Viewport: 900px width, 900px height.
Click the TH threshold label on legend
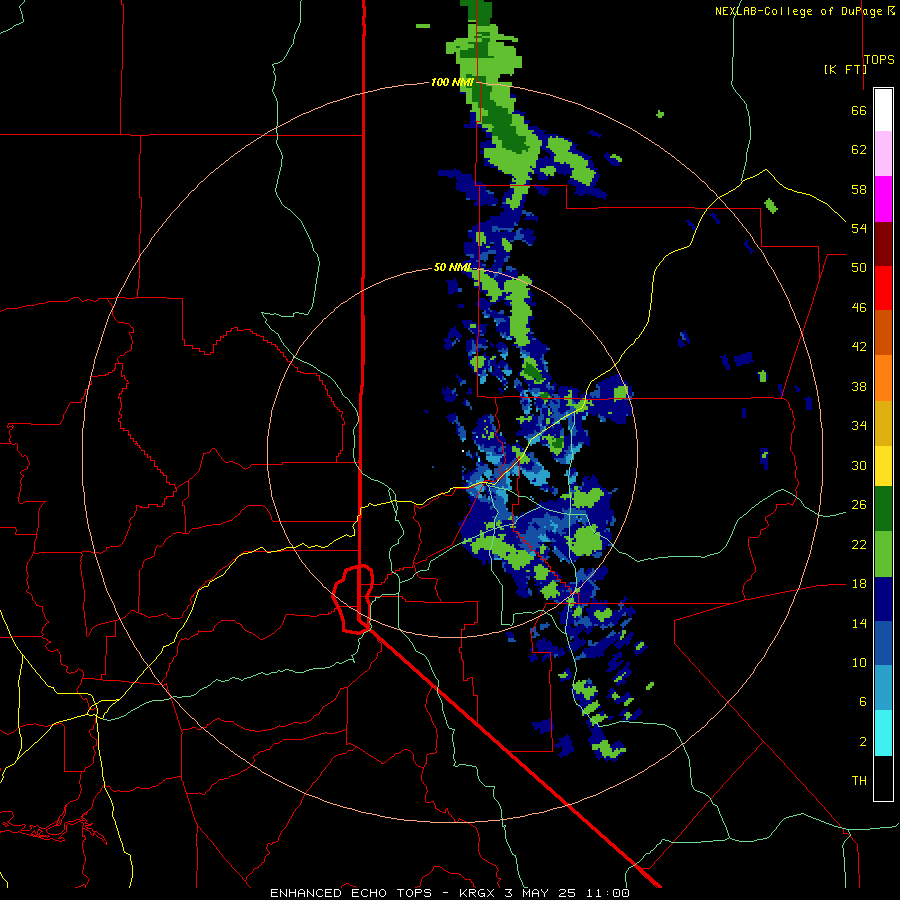click(x=859, y=780)
